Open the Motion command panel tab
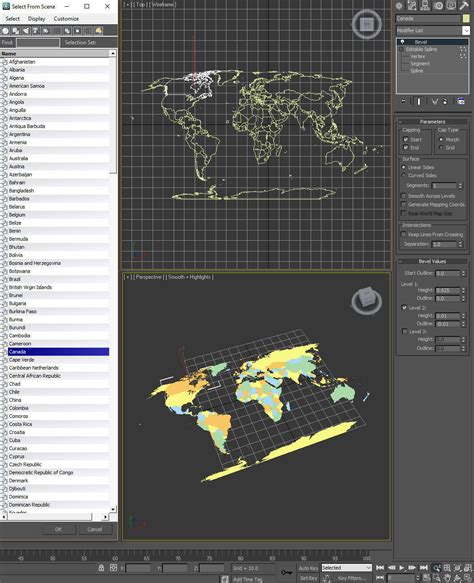Screen dimensions: 474x583 [439, 6]
